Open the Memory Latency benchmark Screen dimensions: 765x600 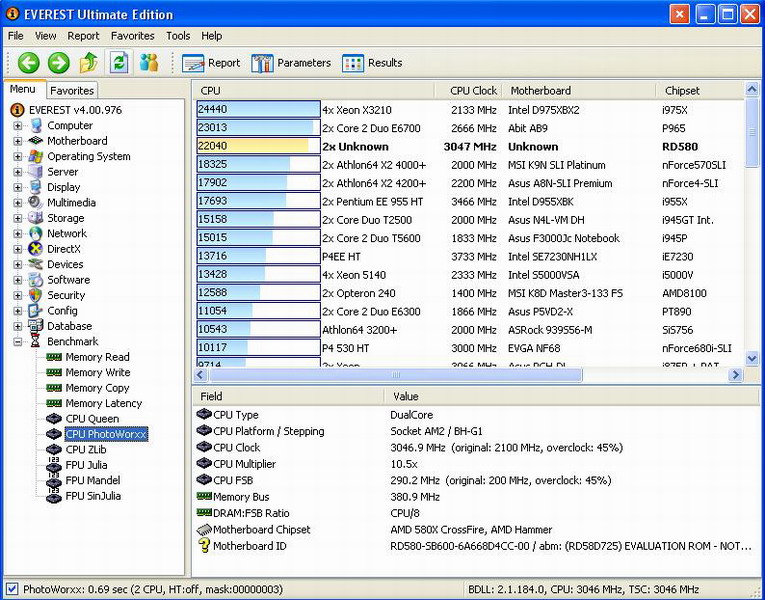tap(103, 403)
